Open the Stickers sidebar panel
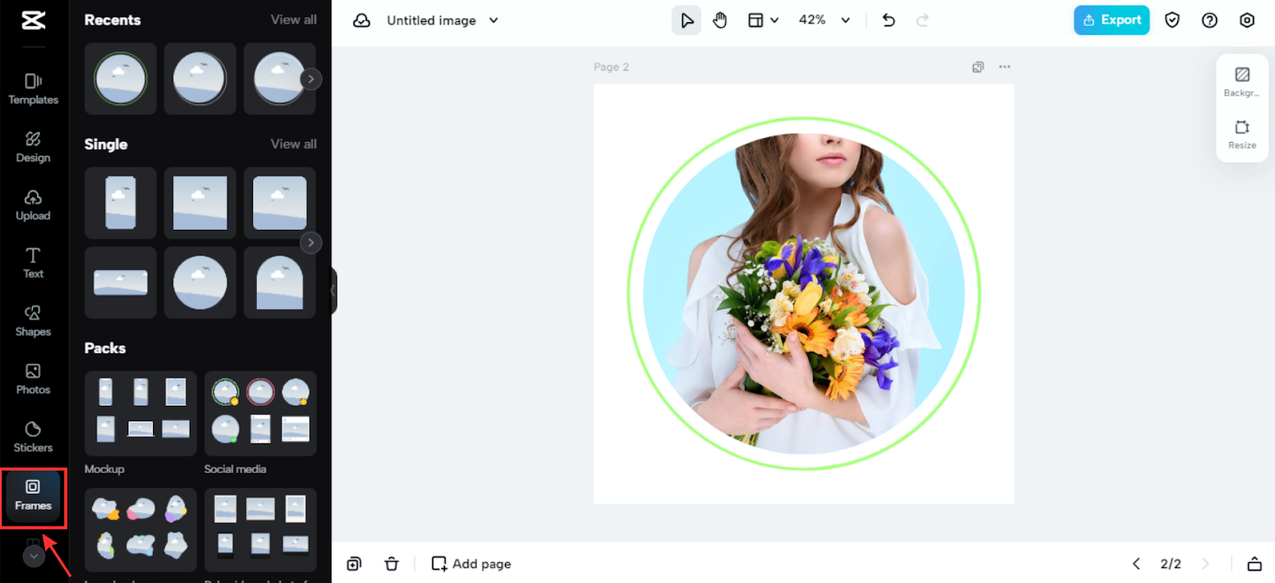The height and width of the screenshot is (583, 1275). 33,436
